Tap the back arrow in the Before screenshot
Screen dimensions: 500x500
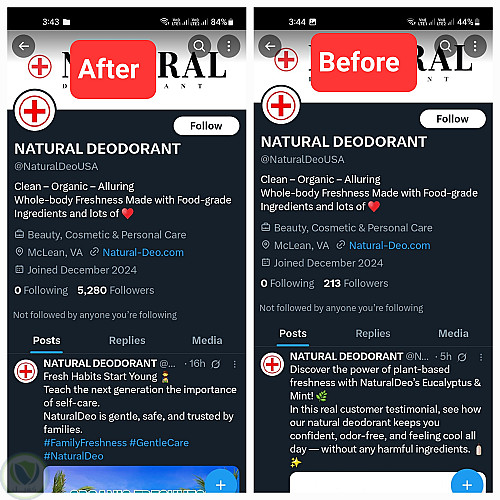[x=270, y=46]
